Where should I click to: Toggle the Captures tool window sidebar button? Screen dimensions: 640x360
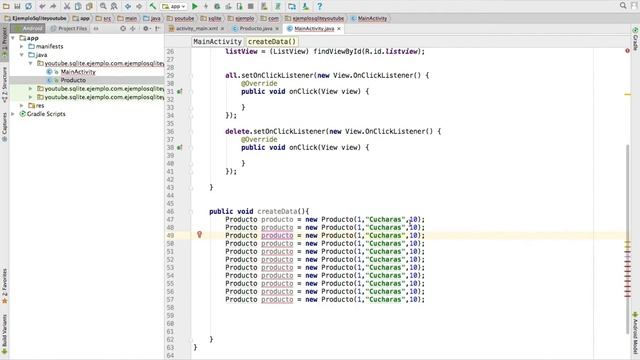[x=4, y=127]
